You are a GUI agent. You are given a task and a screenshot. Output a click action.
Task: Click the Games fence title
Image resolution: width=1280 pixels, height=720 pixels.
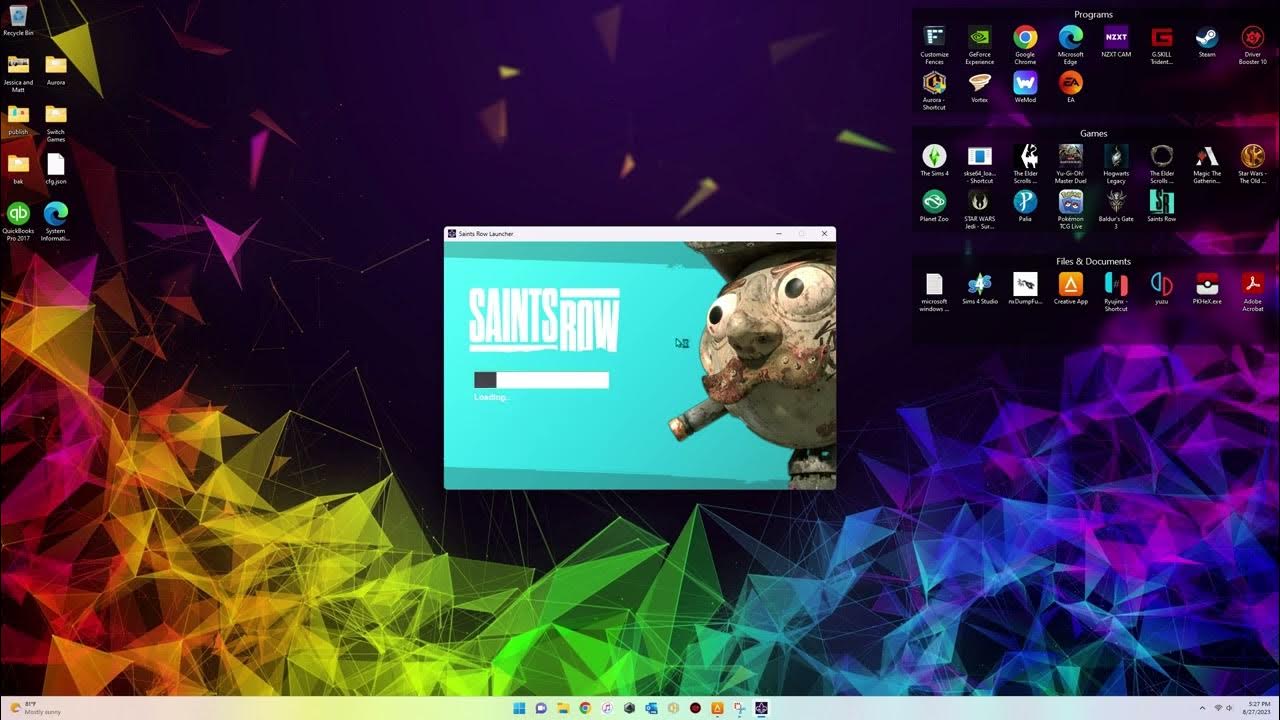1093,133
